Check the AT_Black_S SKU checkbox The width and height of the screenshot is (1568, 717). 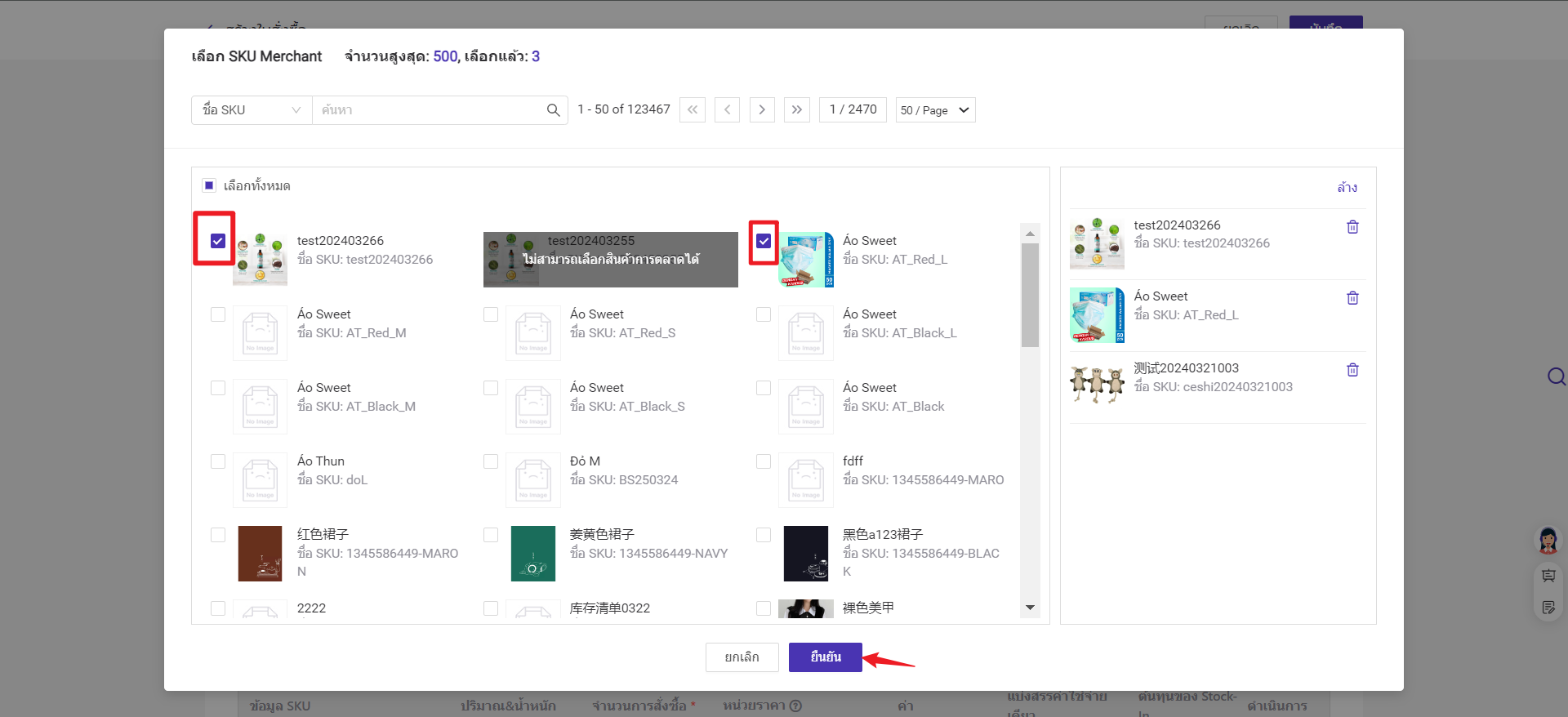click(x=491, y=388)
